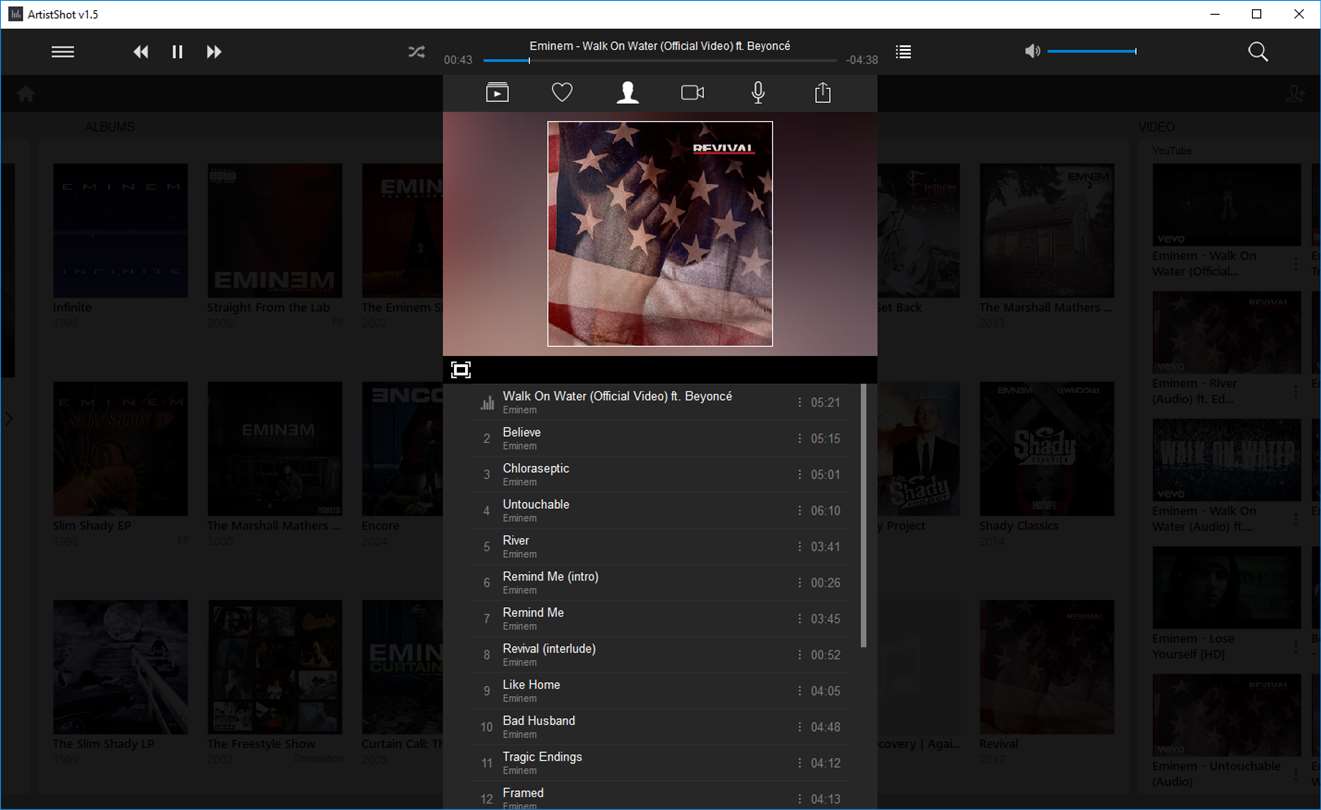Viewport: 1321px width, 810px height.
Task: Pause the current song
Action: click(177, 52)
